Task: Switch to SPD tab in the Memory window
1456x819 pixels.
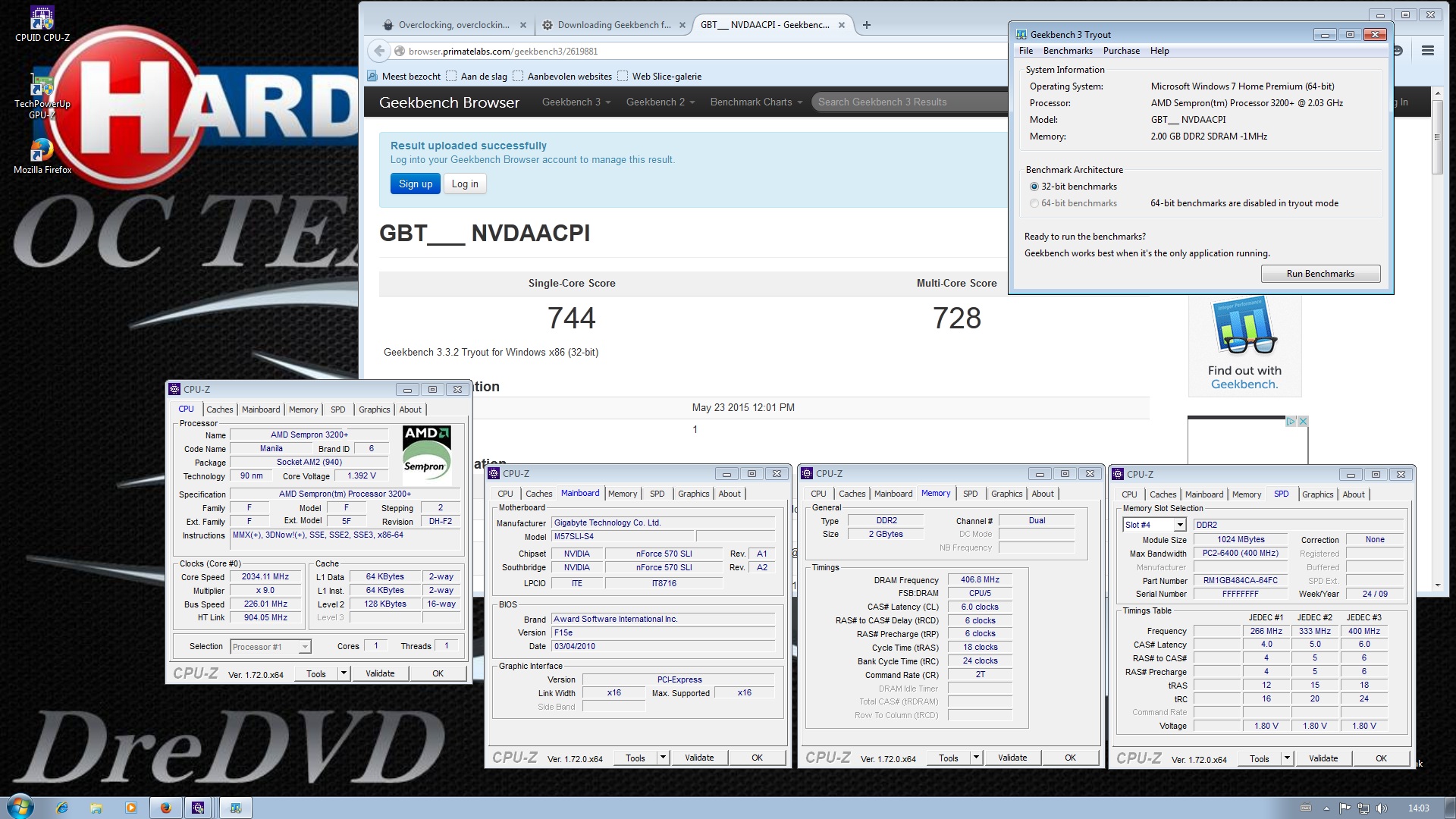Action: pyautogui.click(x=970, y=494)
